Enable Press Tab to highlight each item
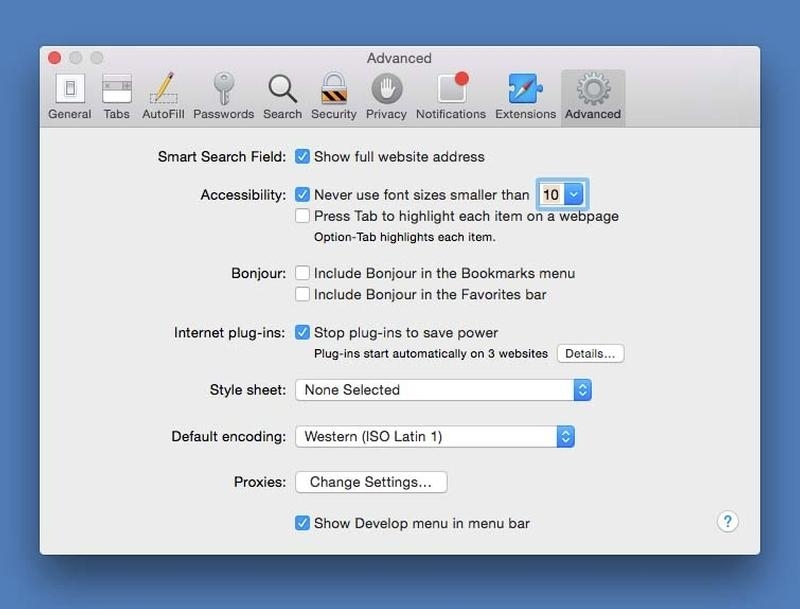 pyautogui.click(x=302, y=216)
